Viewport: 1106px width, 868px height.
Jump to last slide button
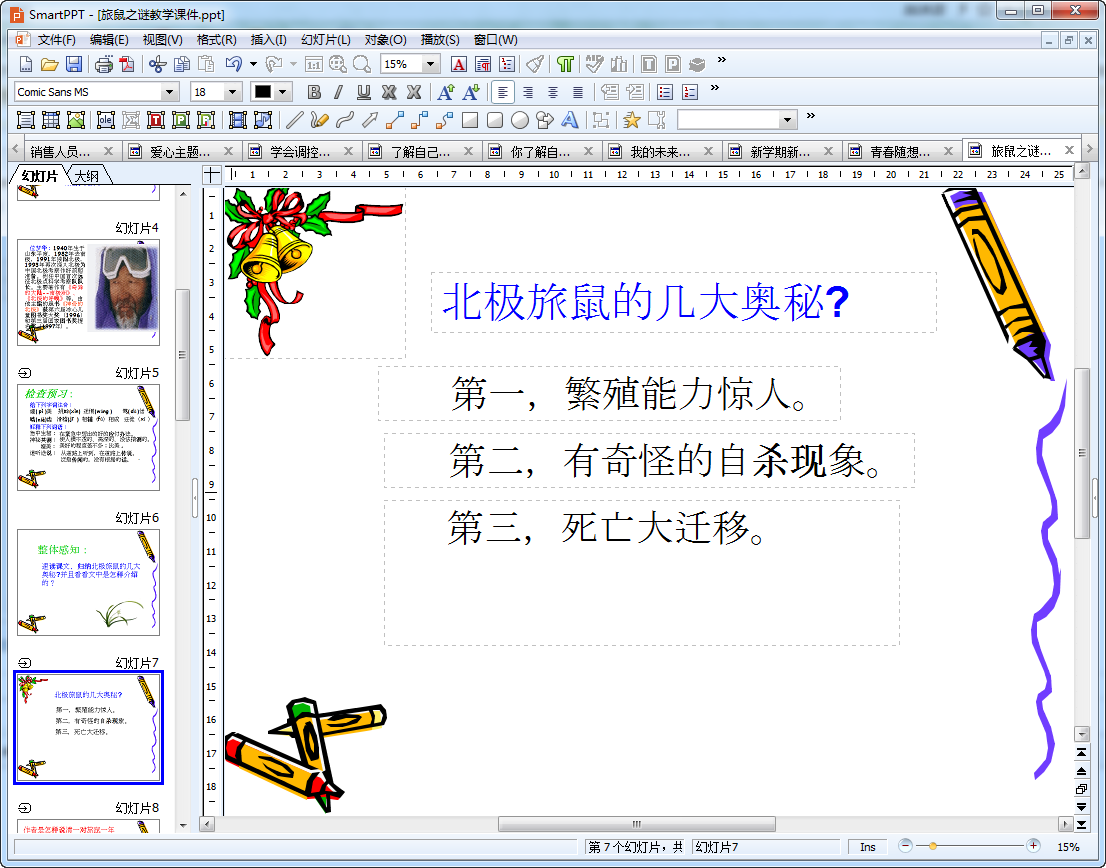[1081, 824]
